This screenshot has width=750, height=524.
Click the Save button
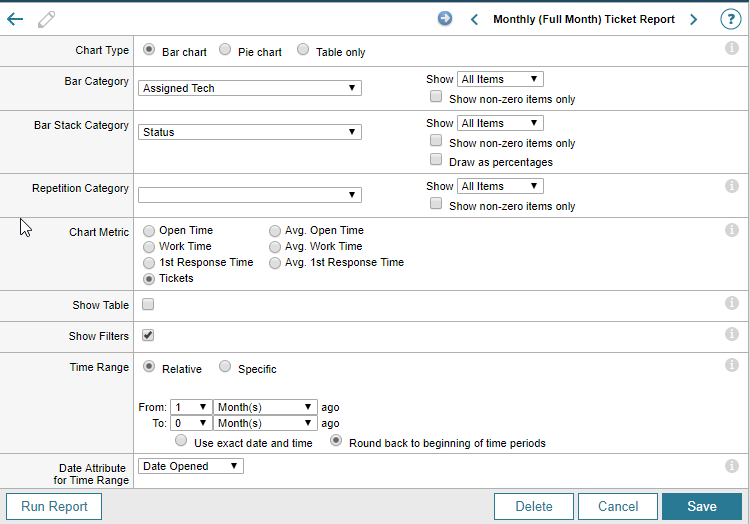(x=702, y=506)
